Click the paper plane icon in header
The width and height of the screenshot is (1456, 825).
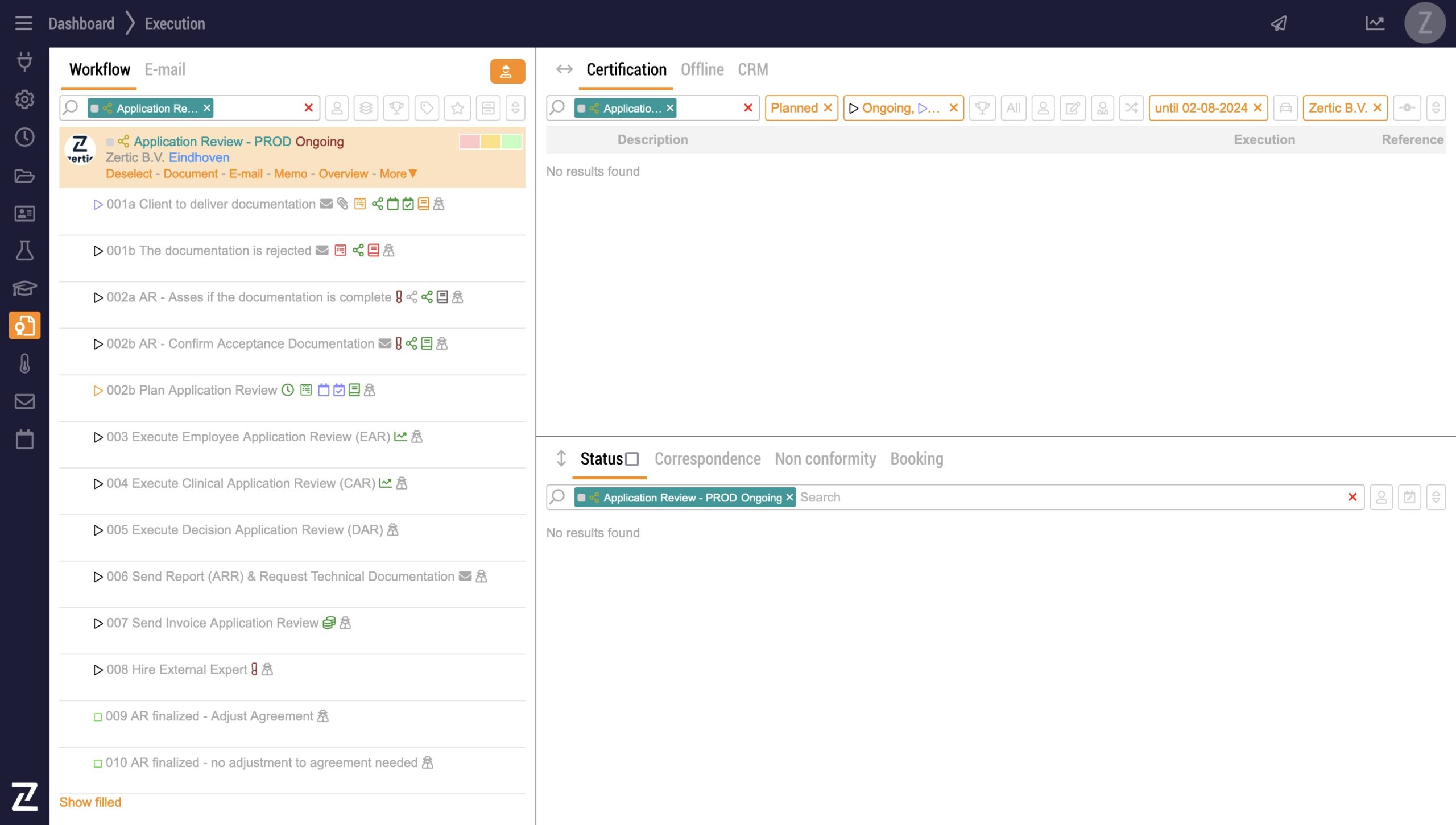(x=1279, y=23)
